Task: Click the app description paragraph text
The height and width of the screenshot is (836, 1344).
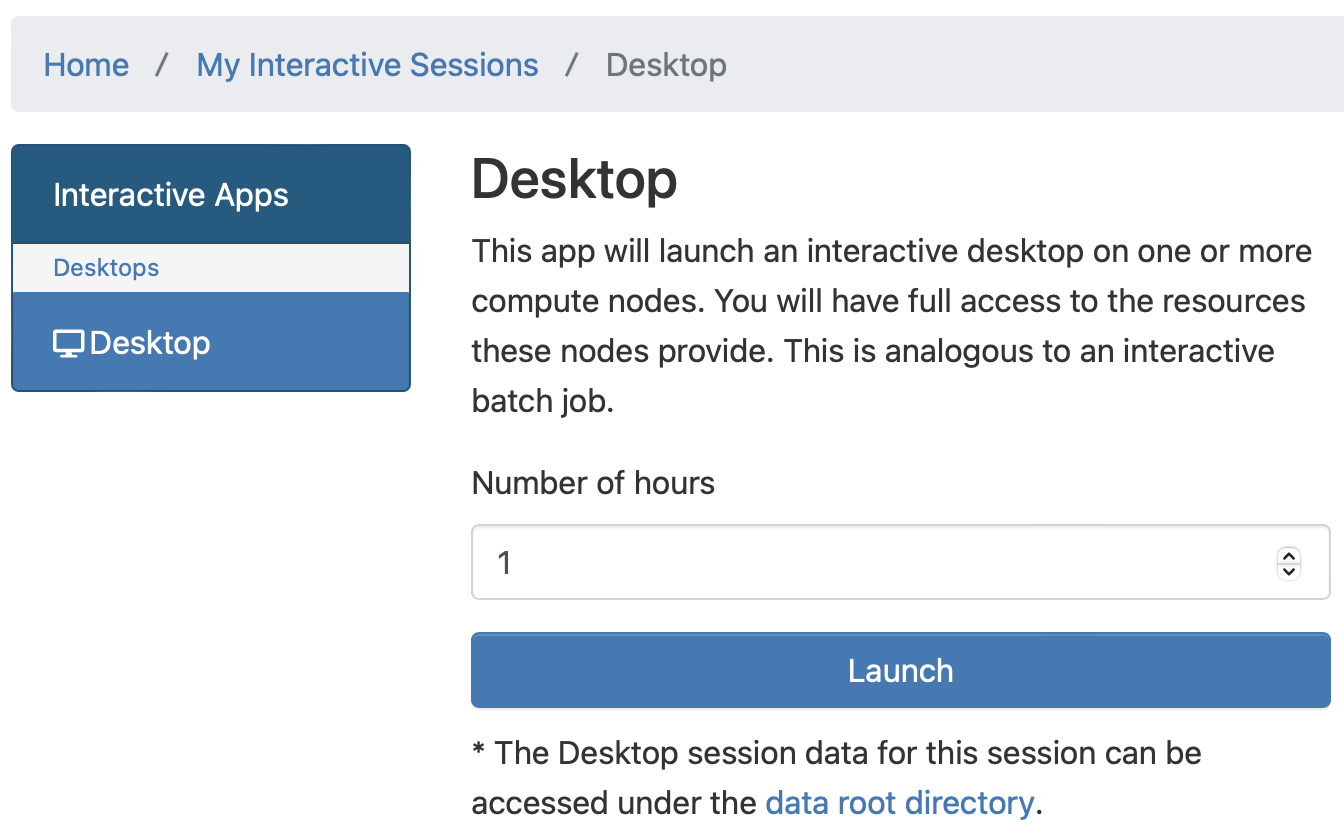Action: pyautogui.click(x=891, y=326)
